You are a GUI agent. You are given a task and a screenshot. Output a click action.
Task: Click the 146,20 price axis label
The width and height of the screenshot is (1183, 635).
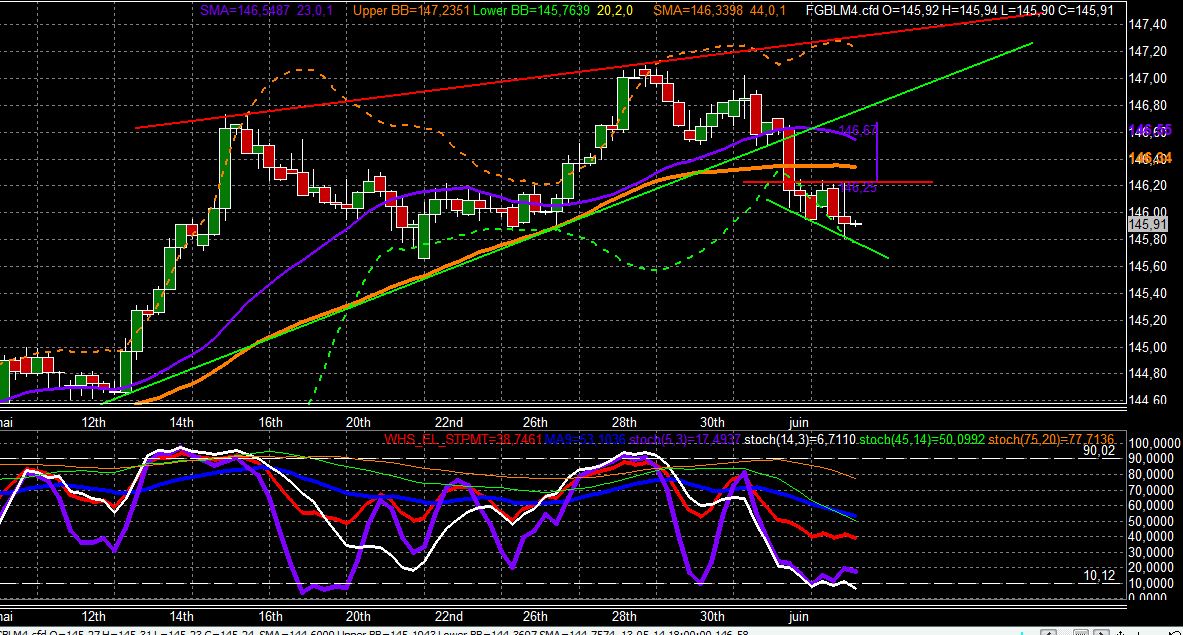coord(1148,186)
